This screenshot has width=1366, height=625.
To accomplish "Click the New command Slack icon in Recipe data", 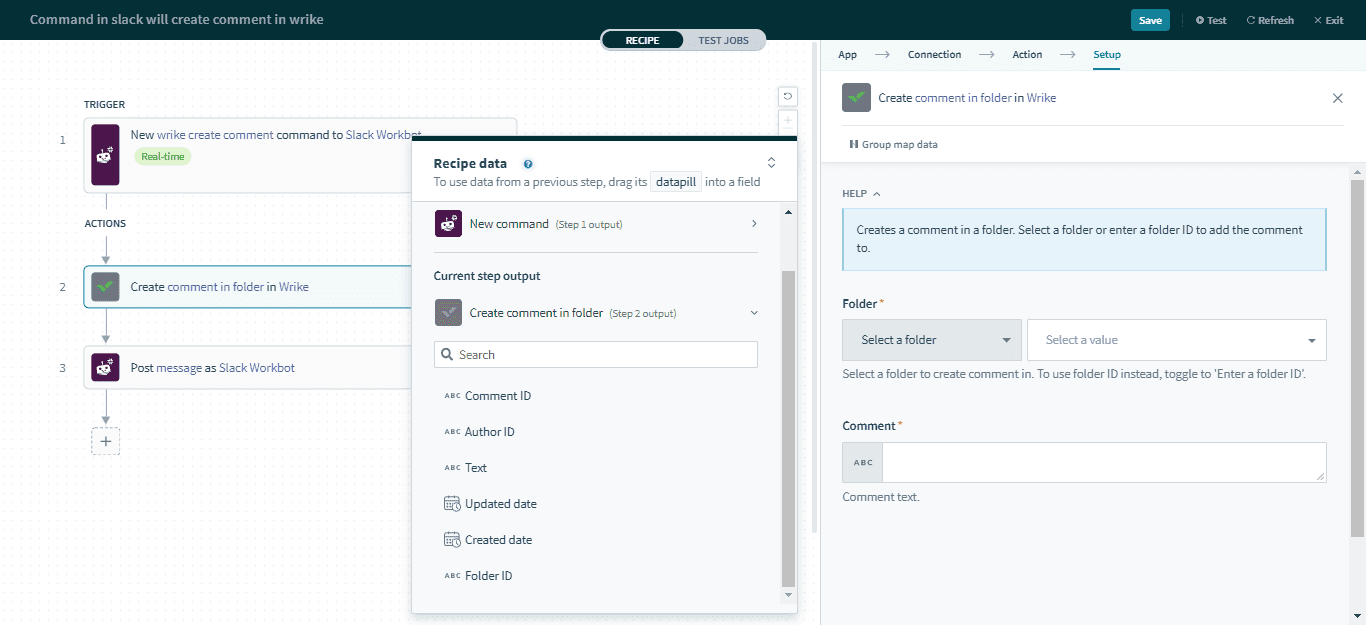I will tap(448, 223).
